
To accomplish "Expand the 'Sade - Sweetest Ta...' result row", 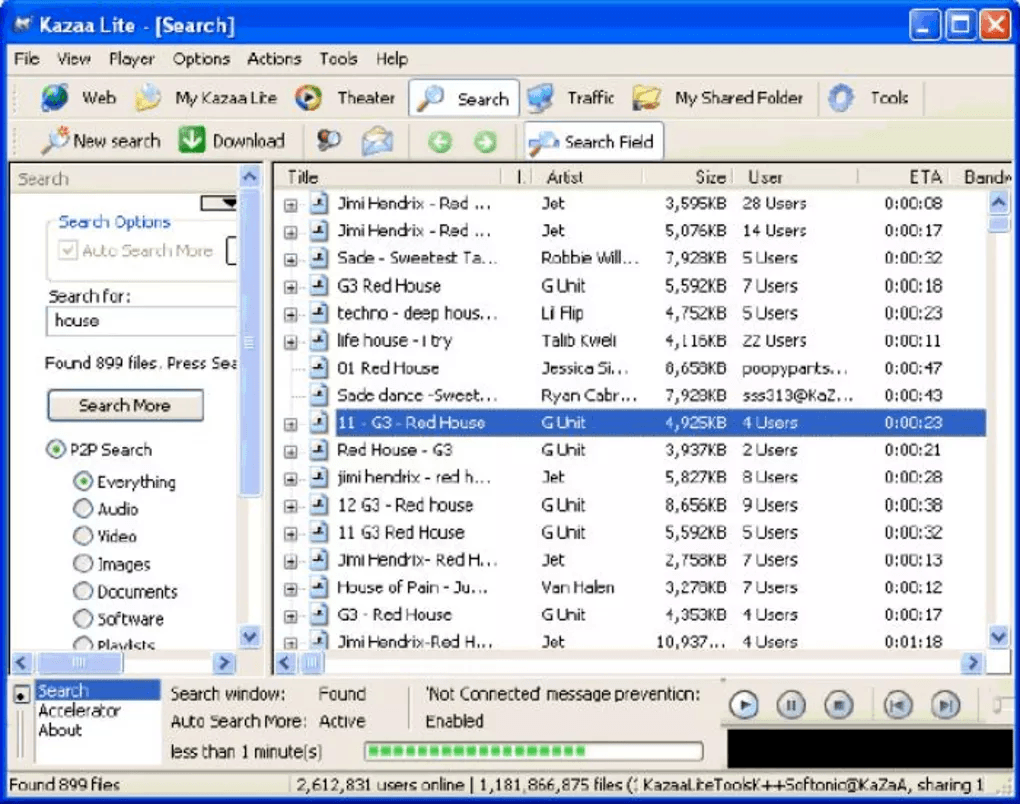I will [x=290, y=258].
